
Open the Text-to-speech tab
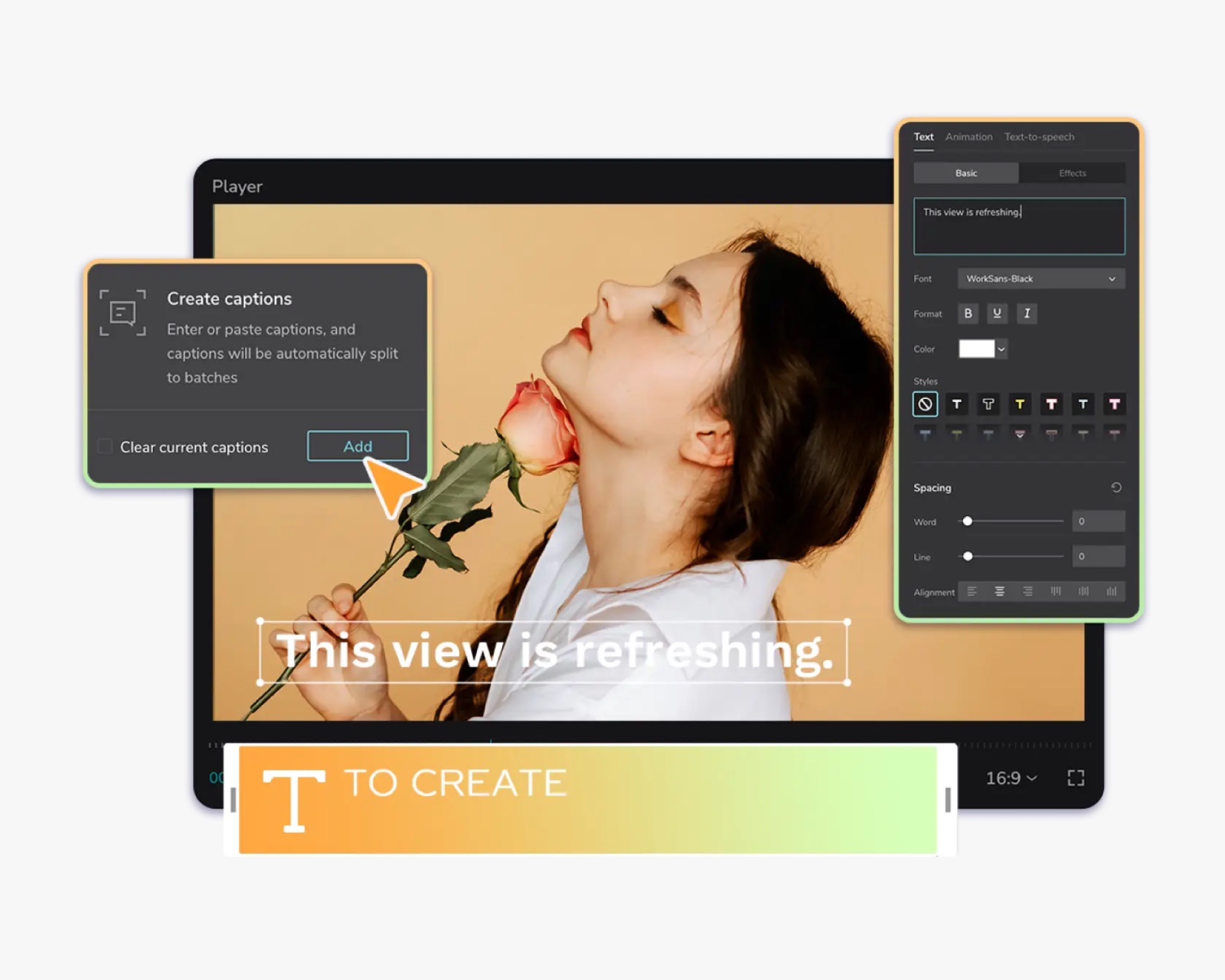pyautogui.click(x=1039, y=137)
